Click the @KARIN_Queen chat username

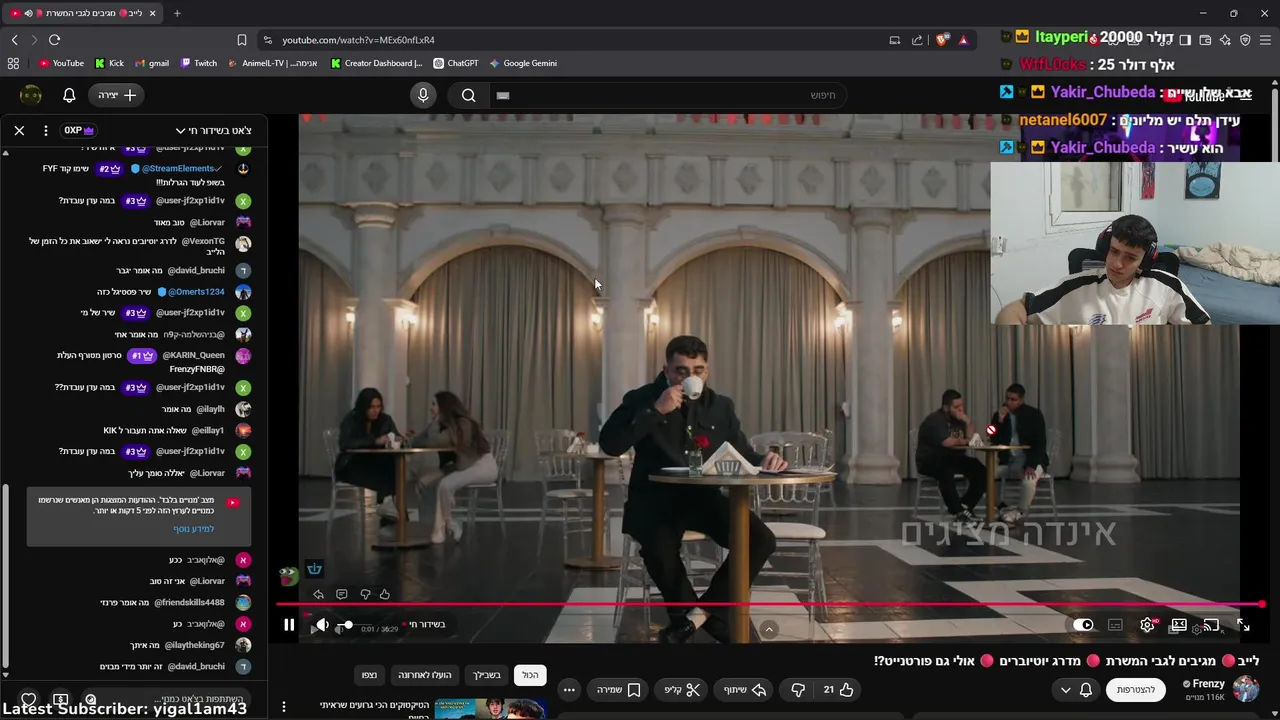194,355
